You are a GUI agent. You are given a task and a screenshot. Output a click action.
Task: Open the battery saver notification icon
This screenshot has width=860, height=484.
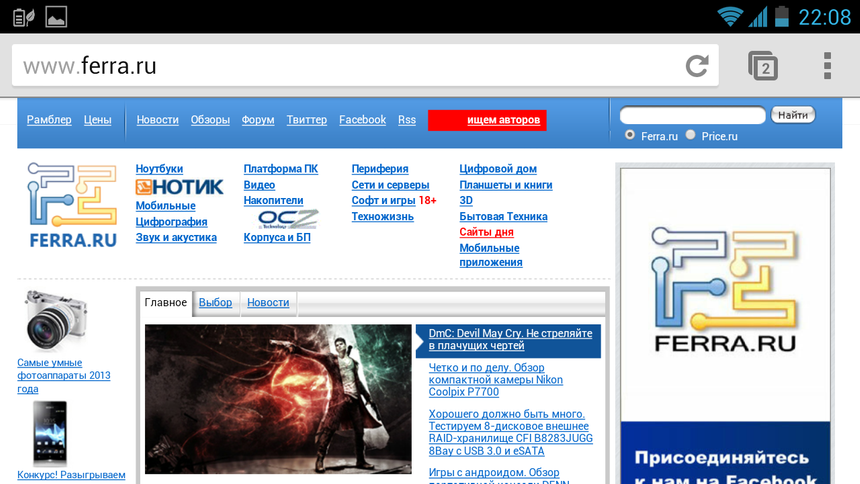pyautogui.click(x=24, y=17)
